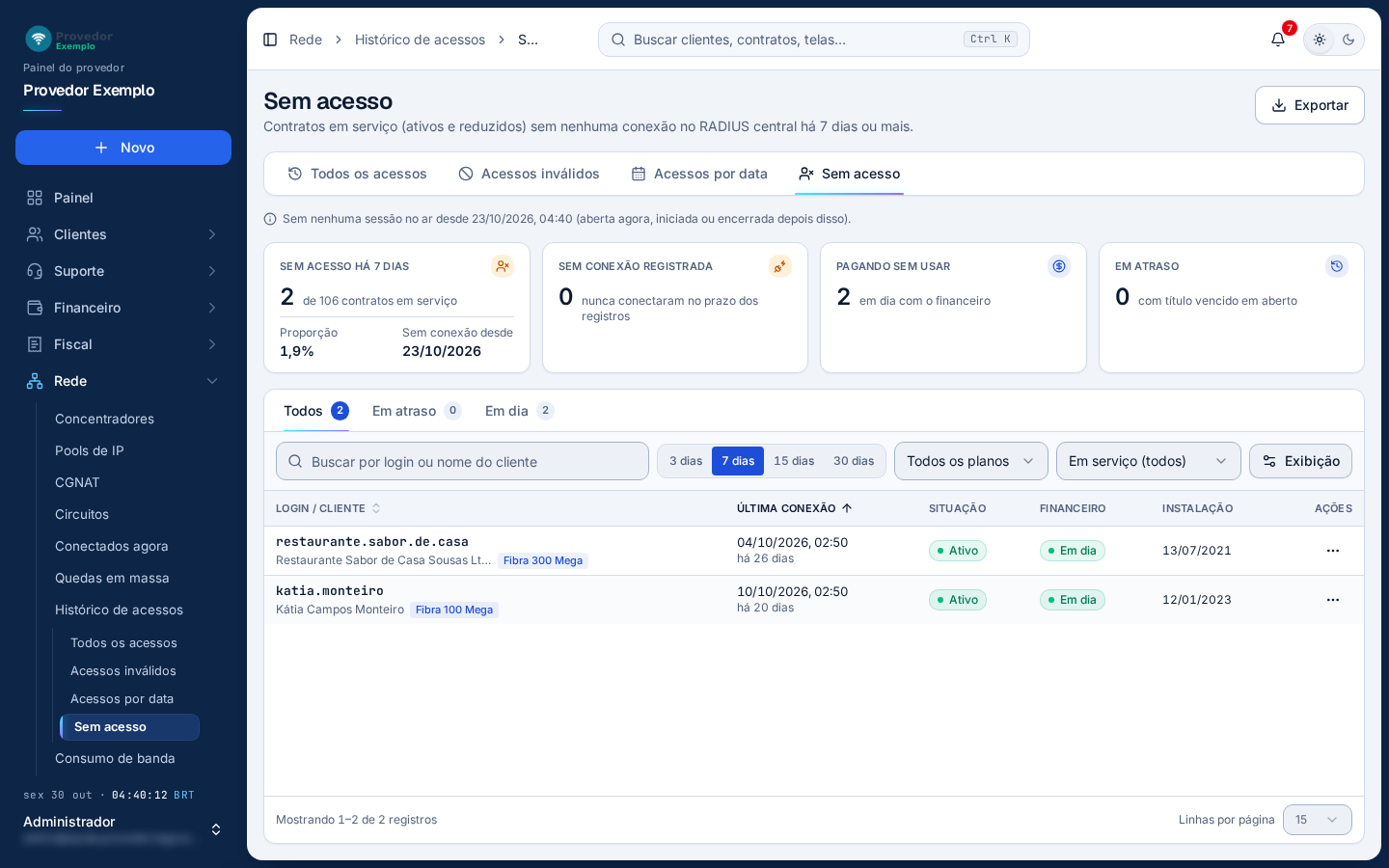Select the 3 dias period filter
Image resolution: width=1389 pixels, height=868 pixels.
(x=686, y=461)
